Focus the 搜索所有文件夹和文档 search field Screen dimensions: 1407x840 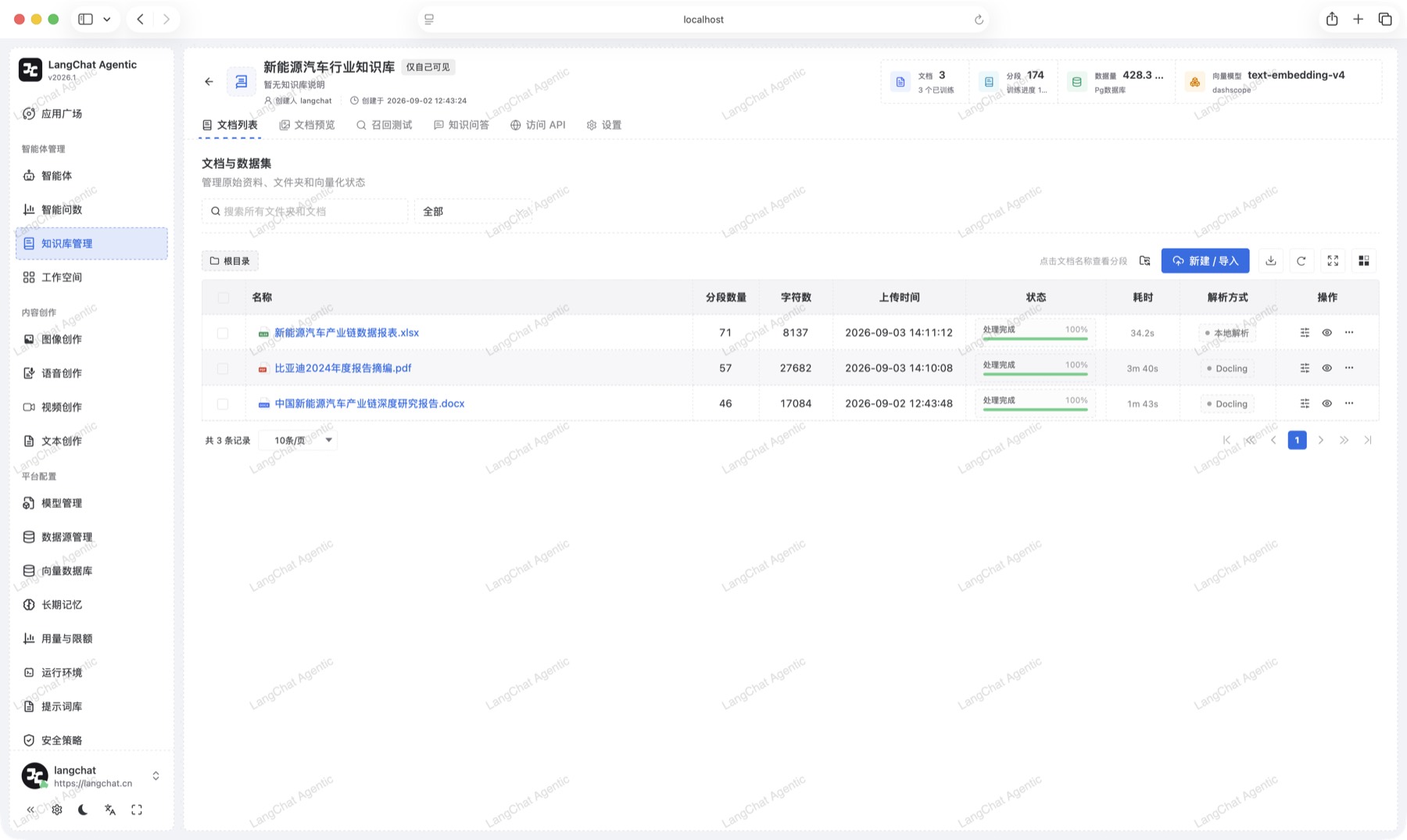(305, 212)
